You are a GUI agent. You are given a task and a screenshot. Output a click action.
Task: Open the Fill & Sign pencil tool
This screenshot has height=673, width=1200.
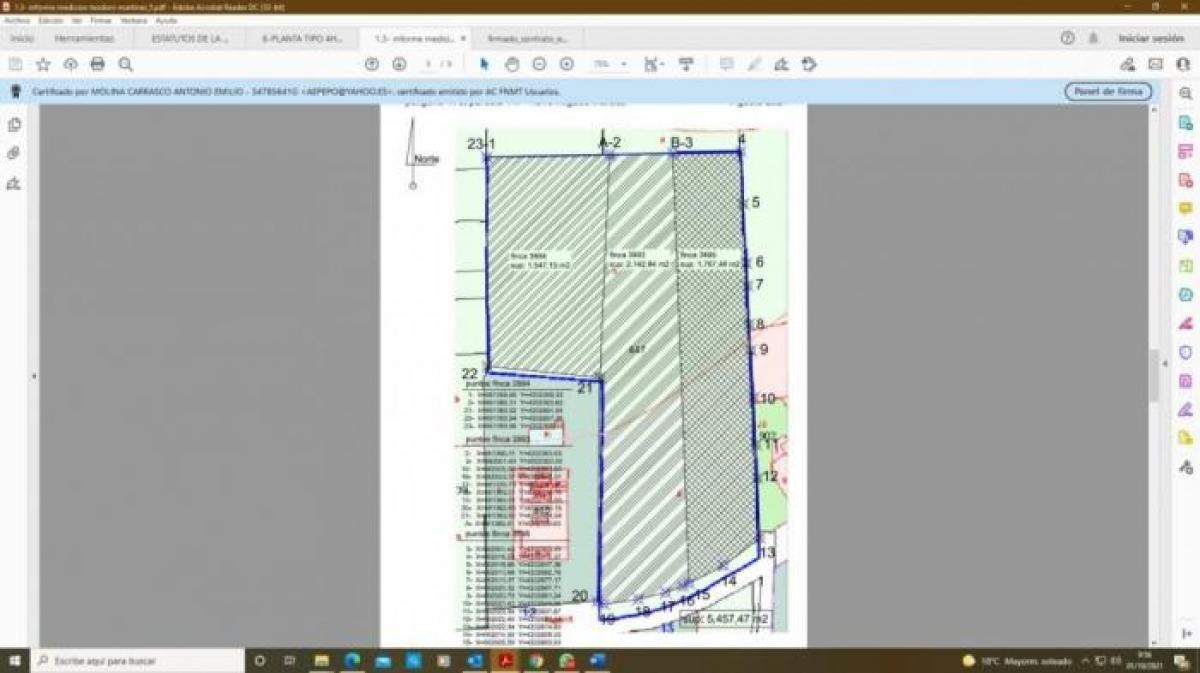coord(753,63)
